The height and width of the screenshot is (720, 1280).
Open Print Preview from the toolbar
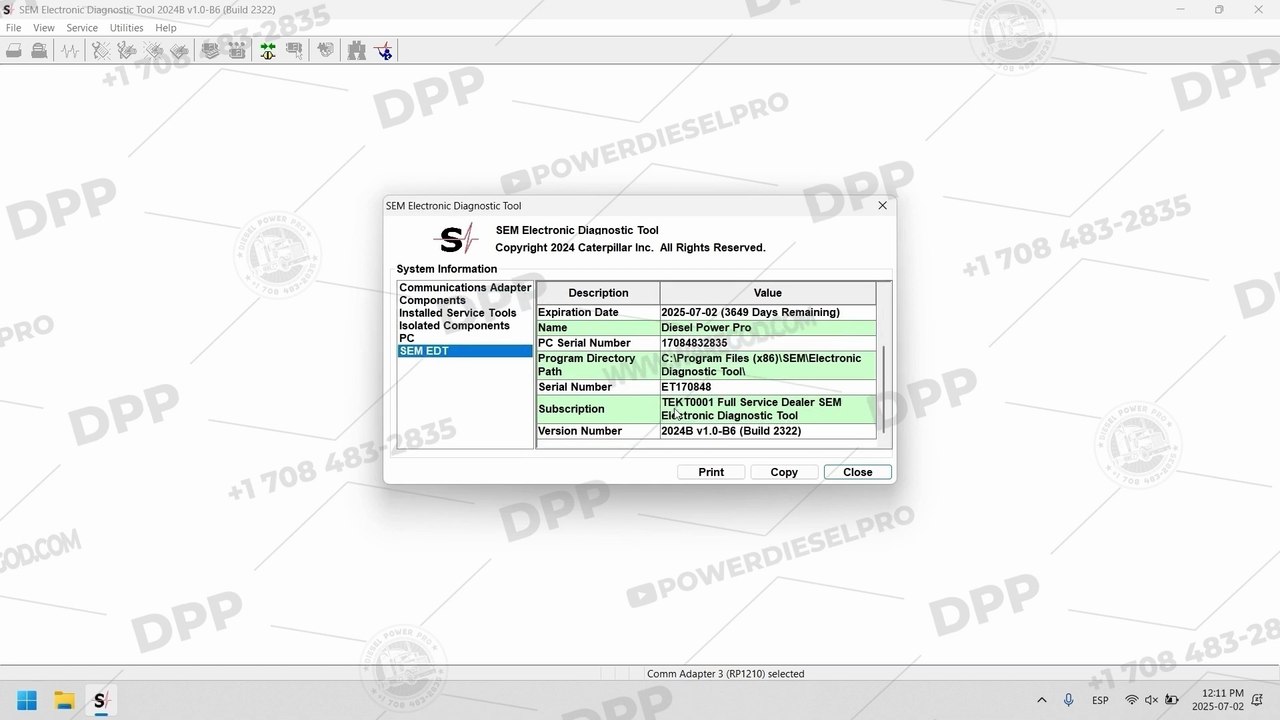coord(39,50)
